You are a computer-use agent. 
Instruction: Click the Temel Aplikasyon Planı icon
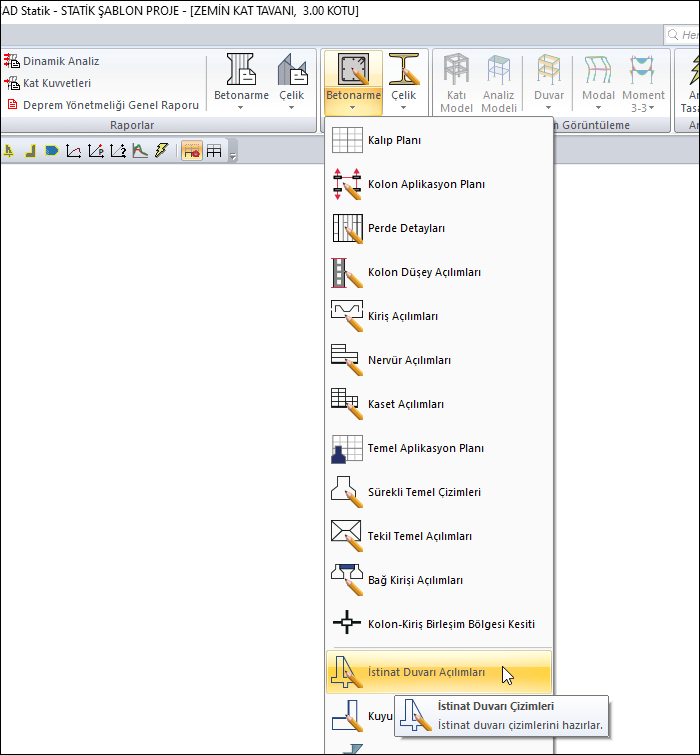pyautogui.click(x=347, y=448)
